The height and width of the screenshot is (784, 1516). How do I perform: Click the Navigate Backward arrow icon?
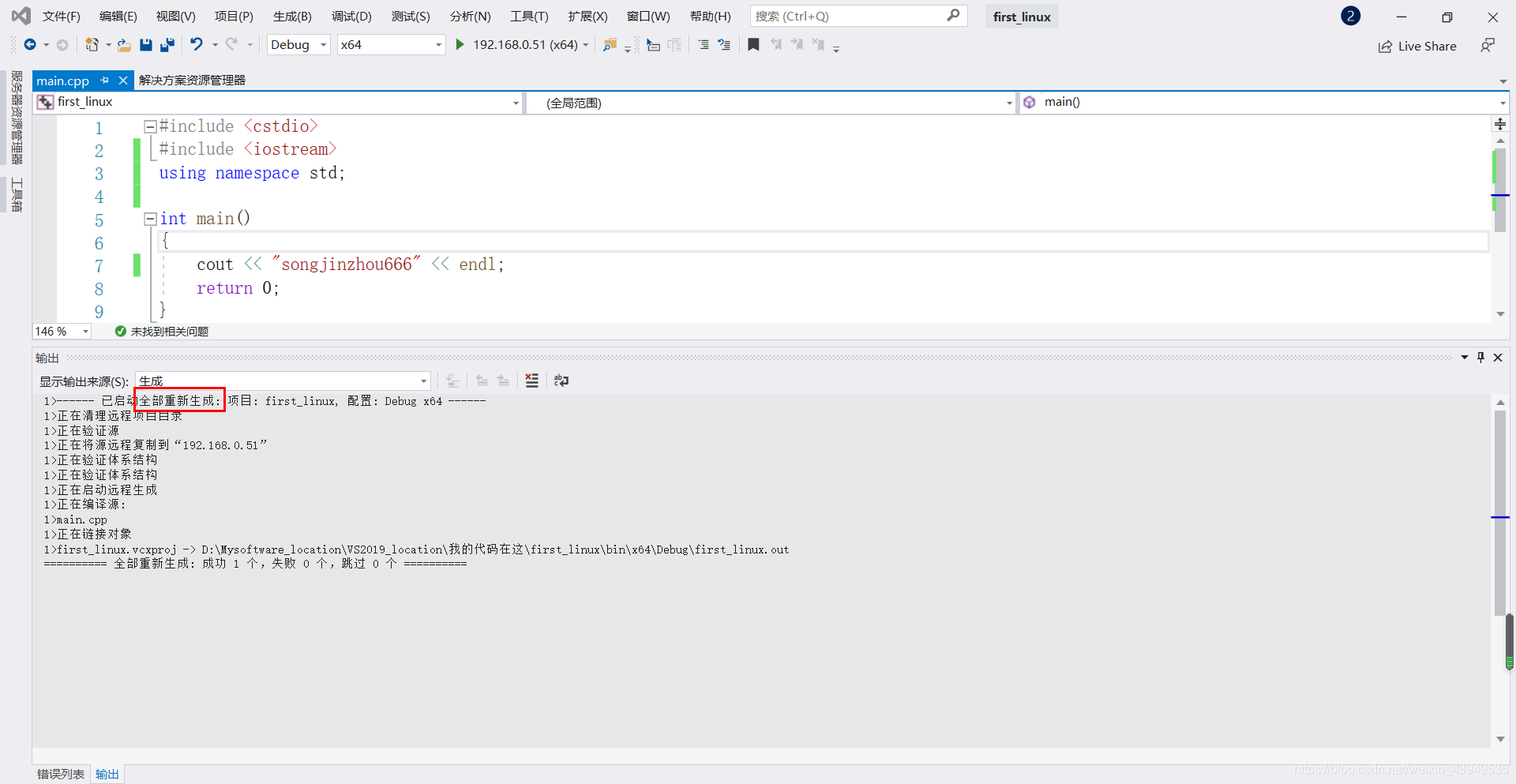coord(30,45)
